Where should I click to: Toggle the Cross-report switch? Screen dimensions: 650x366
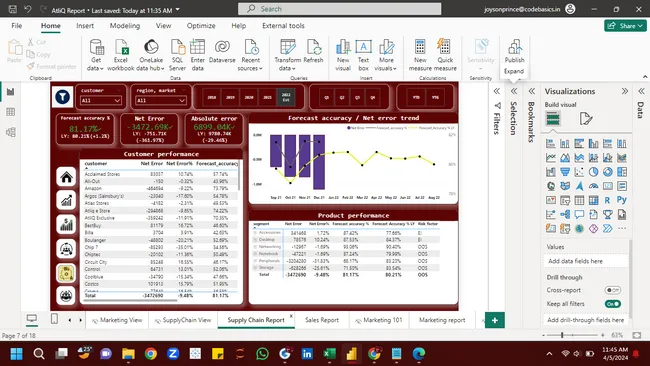click(x=612, y=290)
